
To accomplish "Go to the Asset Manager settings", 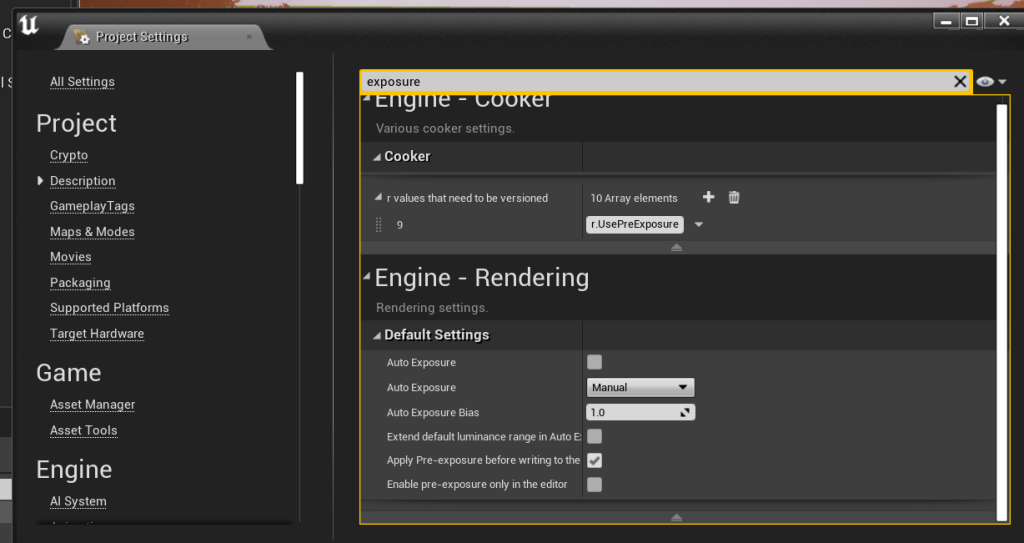I will pos(92,405).
